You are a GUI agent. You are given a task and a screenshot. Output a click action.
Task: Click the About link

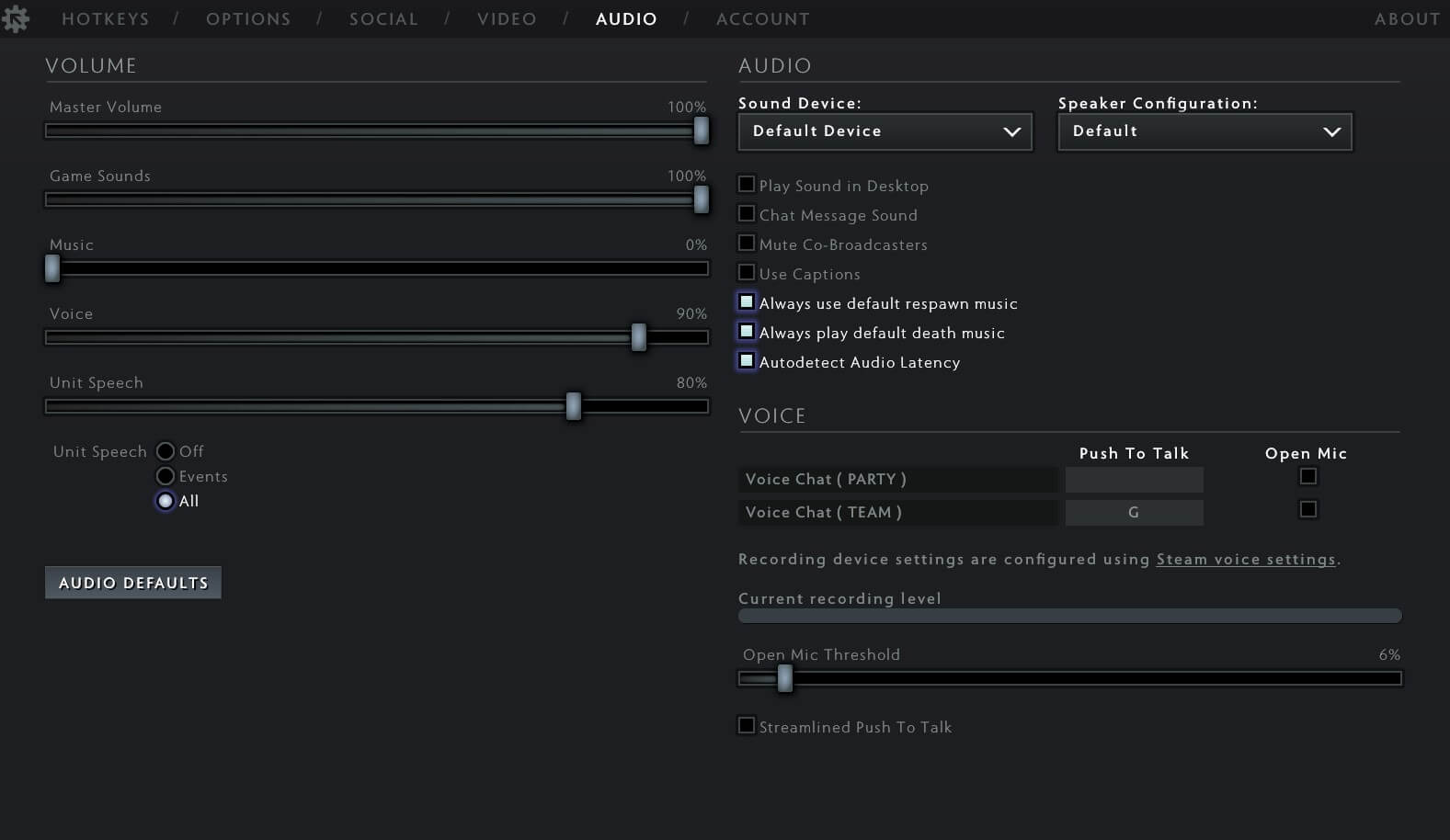(1408, 19)
